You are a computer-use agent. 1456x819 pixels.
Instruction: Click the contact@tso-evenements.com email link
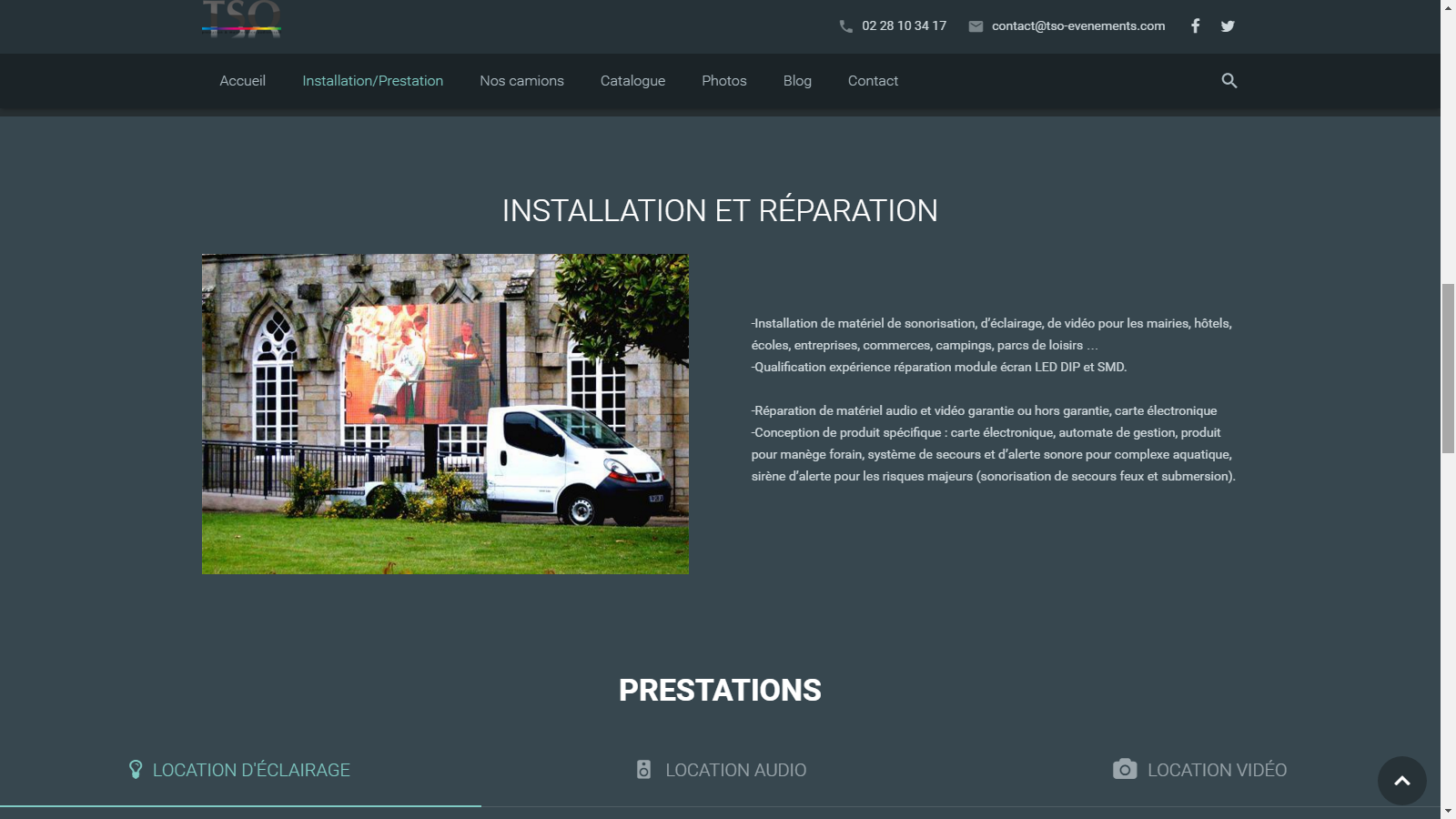click(1077, 26)
